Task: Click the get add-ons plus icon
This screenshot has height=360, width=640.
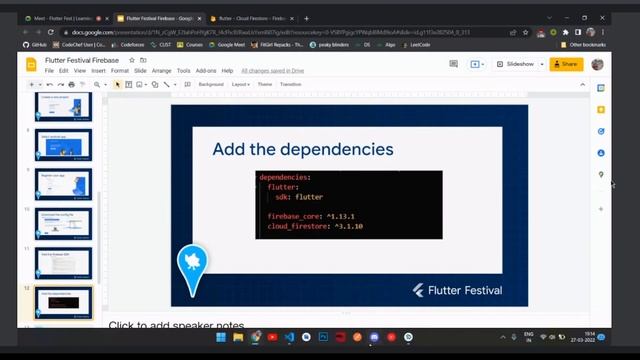Action: 601,209
